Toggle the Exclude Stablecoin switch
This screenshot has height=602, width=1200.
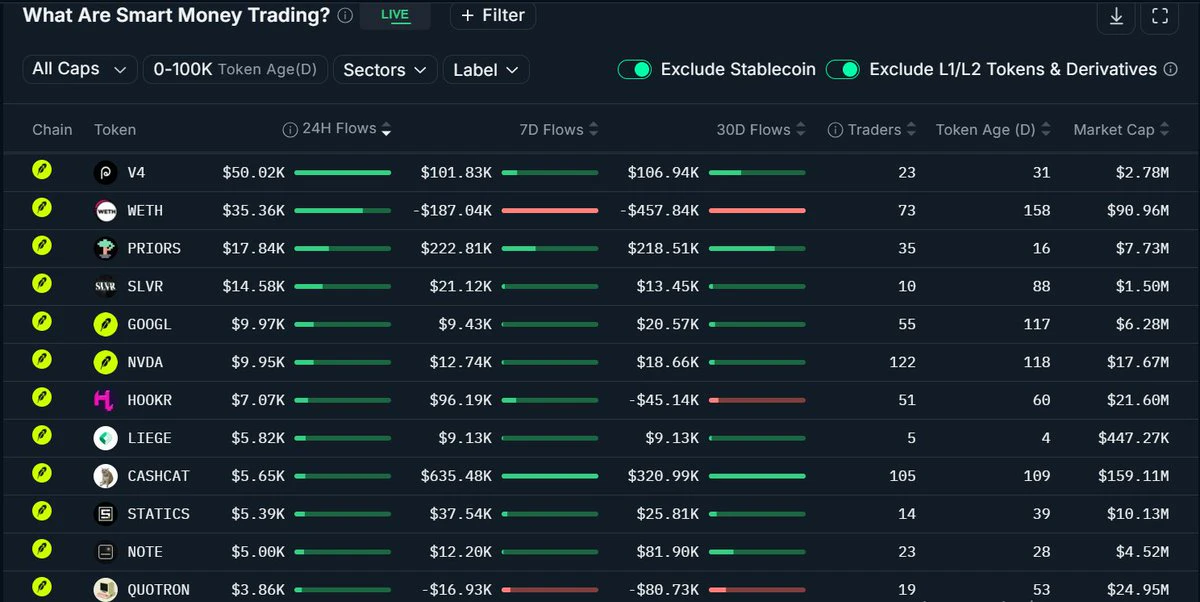point(635,69)
